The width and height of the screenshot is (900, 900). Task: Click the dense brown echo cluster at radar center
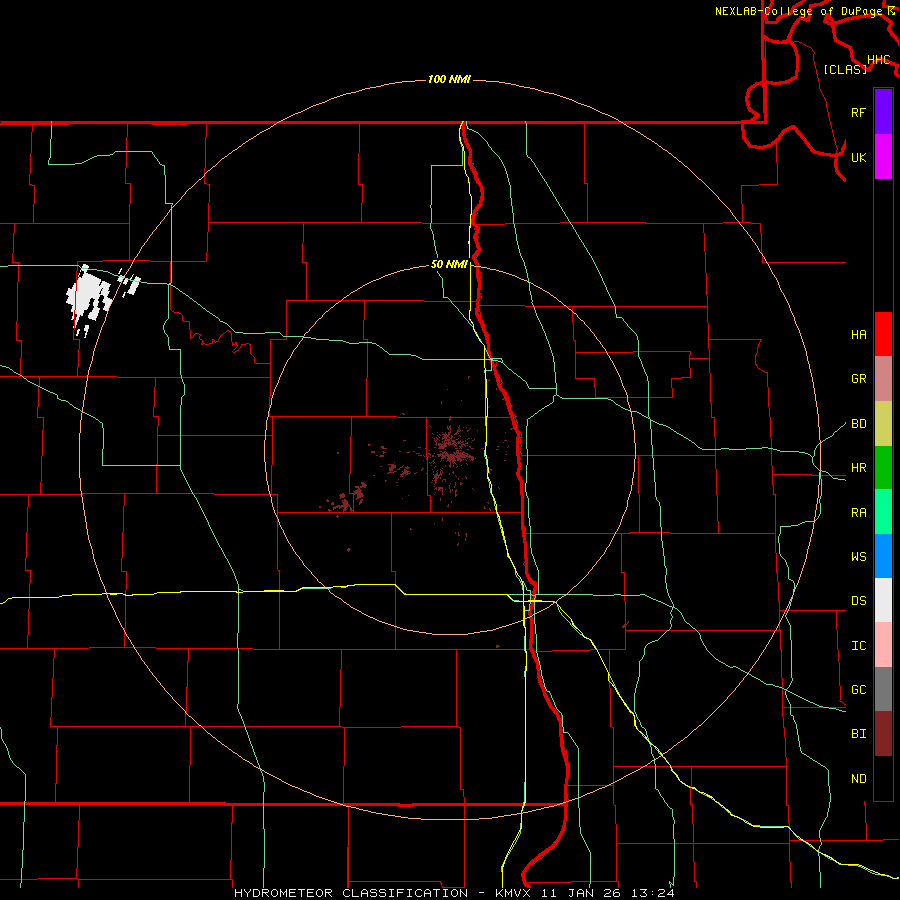[451, 451]
